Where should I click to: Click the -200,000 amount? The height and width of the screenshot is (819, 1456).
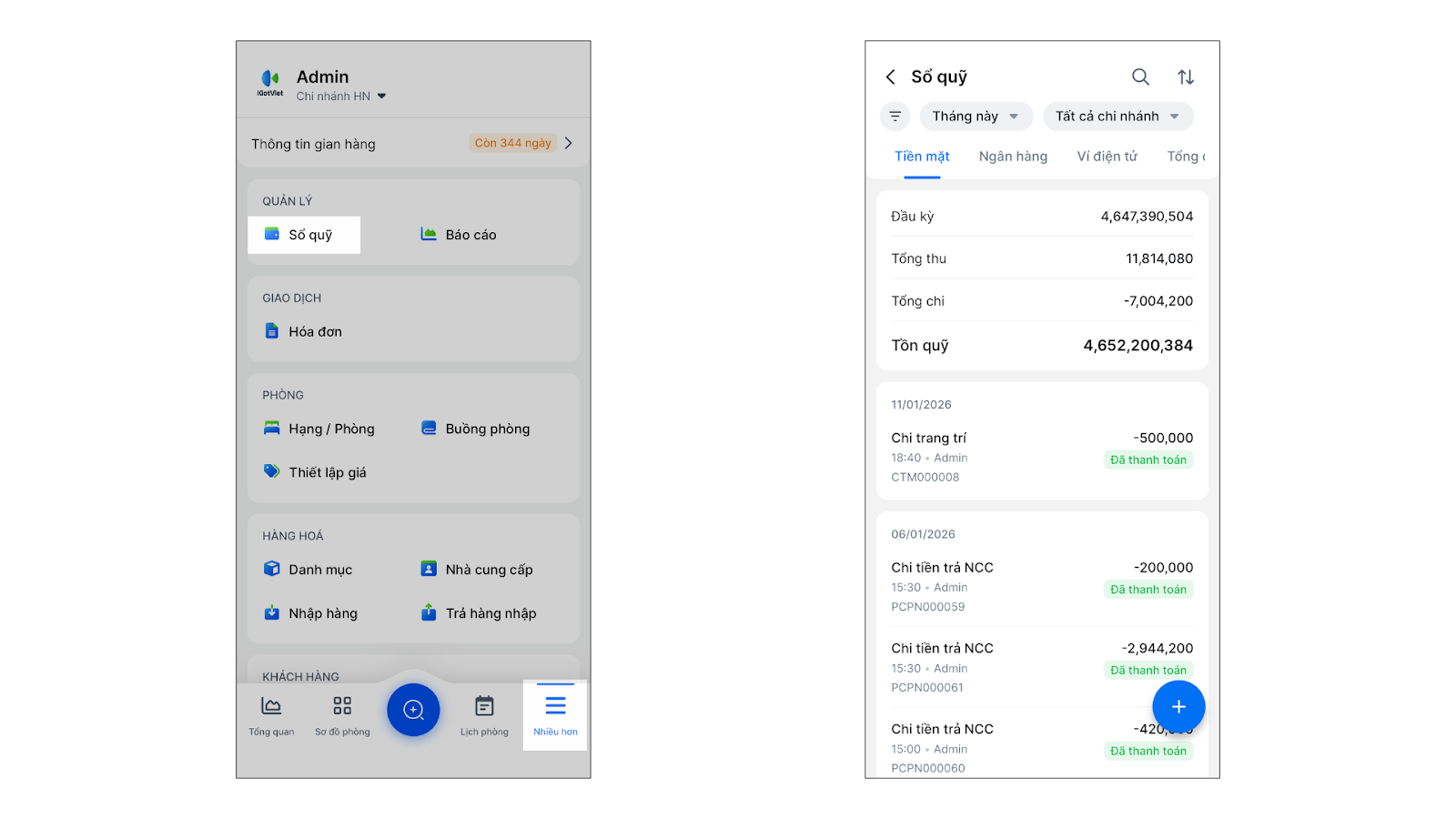[1164, 568]
